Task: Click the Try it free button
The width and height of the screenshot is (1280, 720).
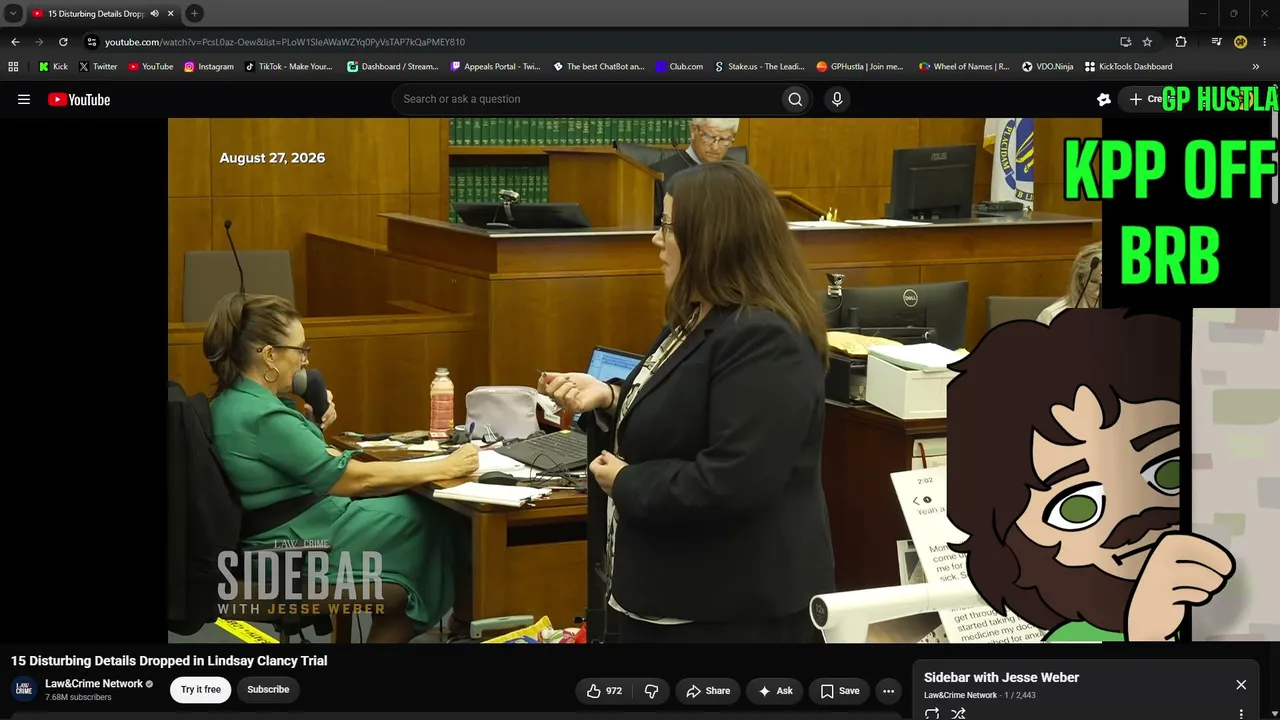Action: pyautogui.click(x=200, y=690)
